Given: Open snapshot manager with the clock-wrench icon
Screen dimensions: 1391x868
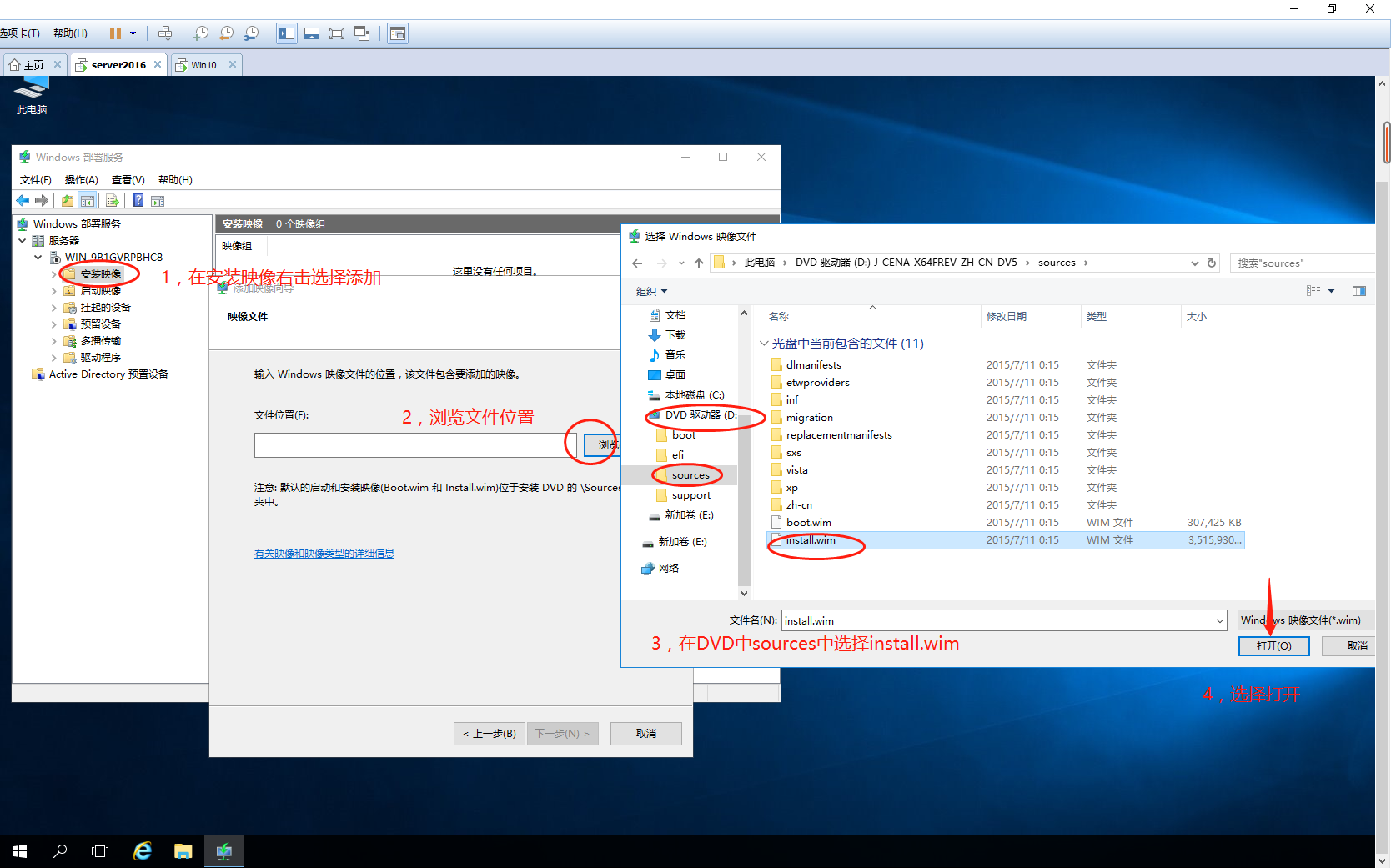Looking at the screenshot, I should coord(251,33).
